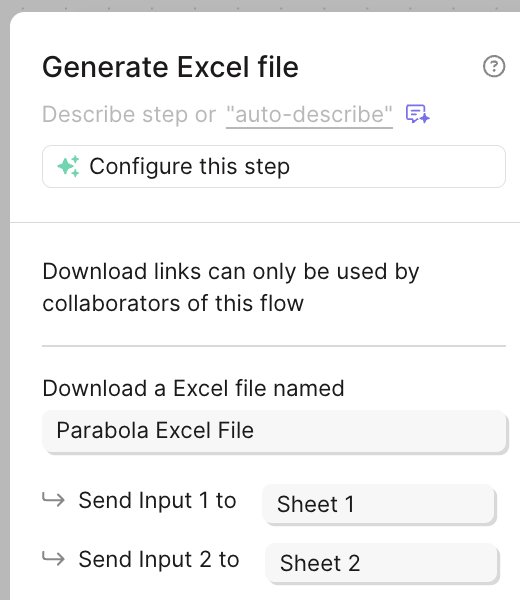This screenshot has height=600, width=520.
Task: Open the help question mark icon
Action: click(494, 67)
